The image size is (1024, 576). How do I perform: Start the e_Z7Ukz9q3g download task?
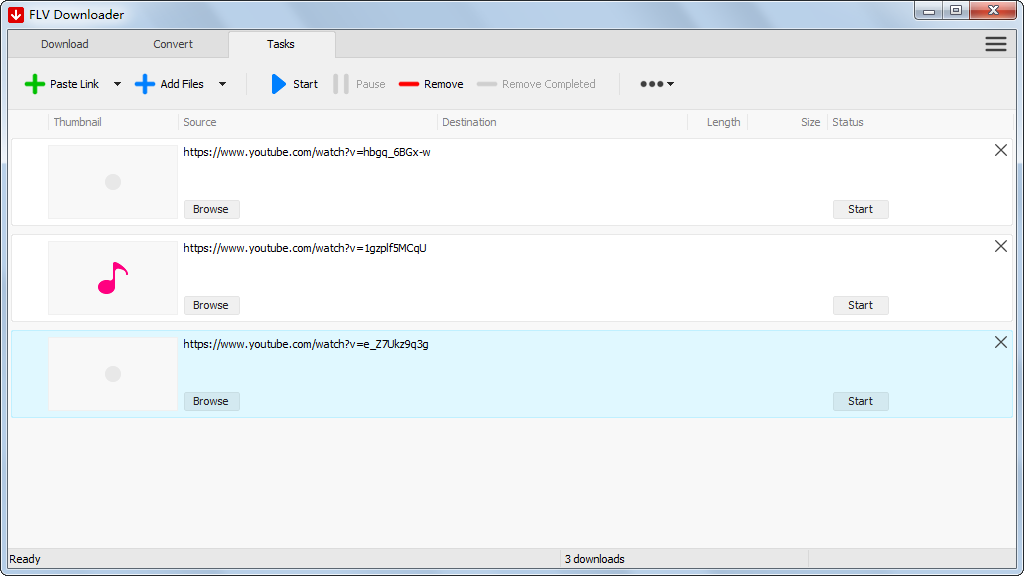click(x=860, y=401)
